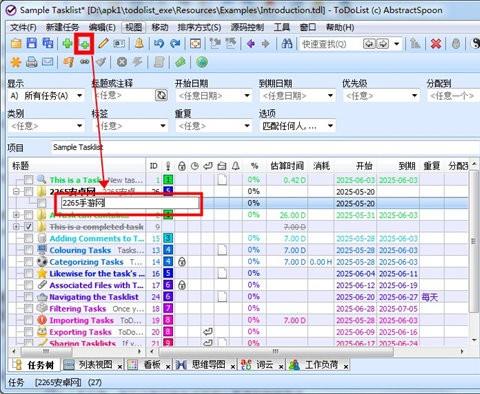Screen dimensions: 480x394
Task: Click the bell Reminder icon in toolbar
Action: (139, 44)
